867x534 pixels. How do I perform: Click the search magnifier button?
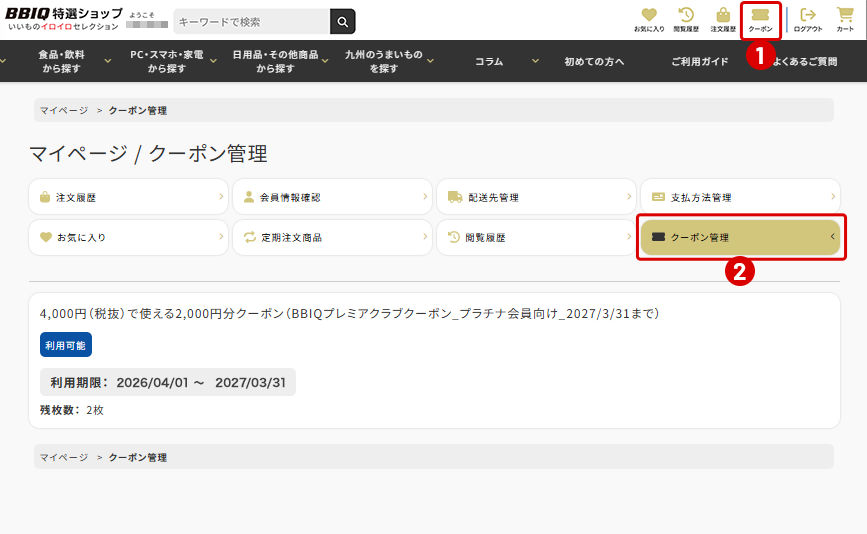click(342, 21)
